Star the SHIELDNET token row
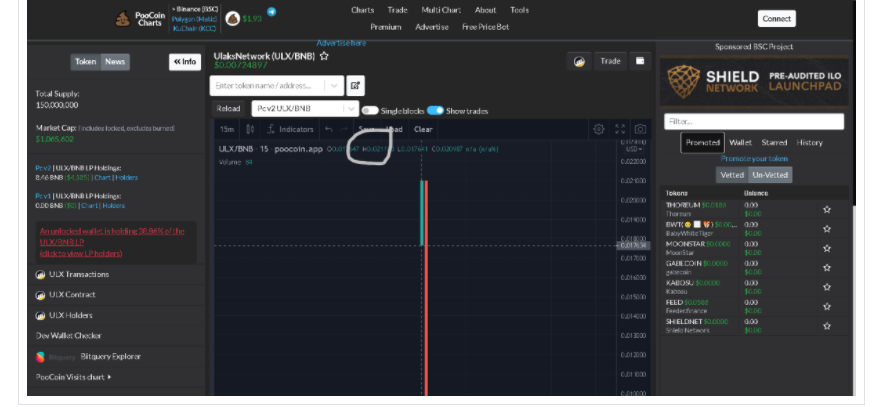 click(x=827, y=326)
